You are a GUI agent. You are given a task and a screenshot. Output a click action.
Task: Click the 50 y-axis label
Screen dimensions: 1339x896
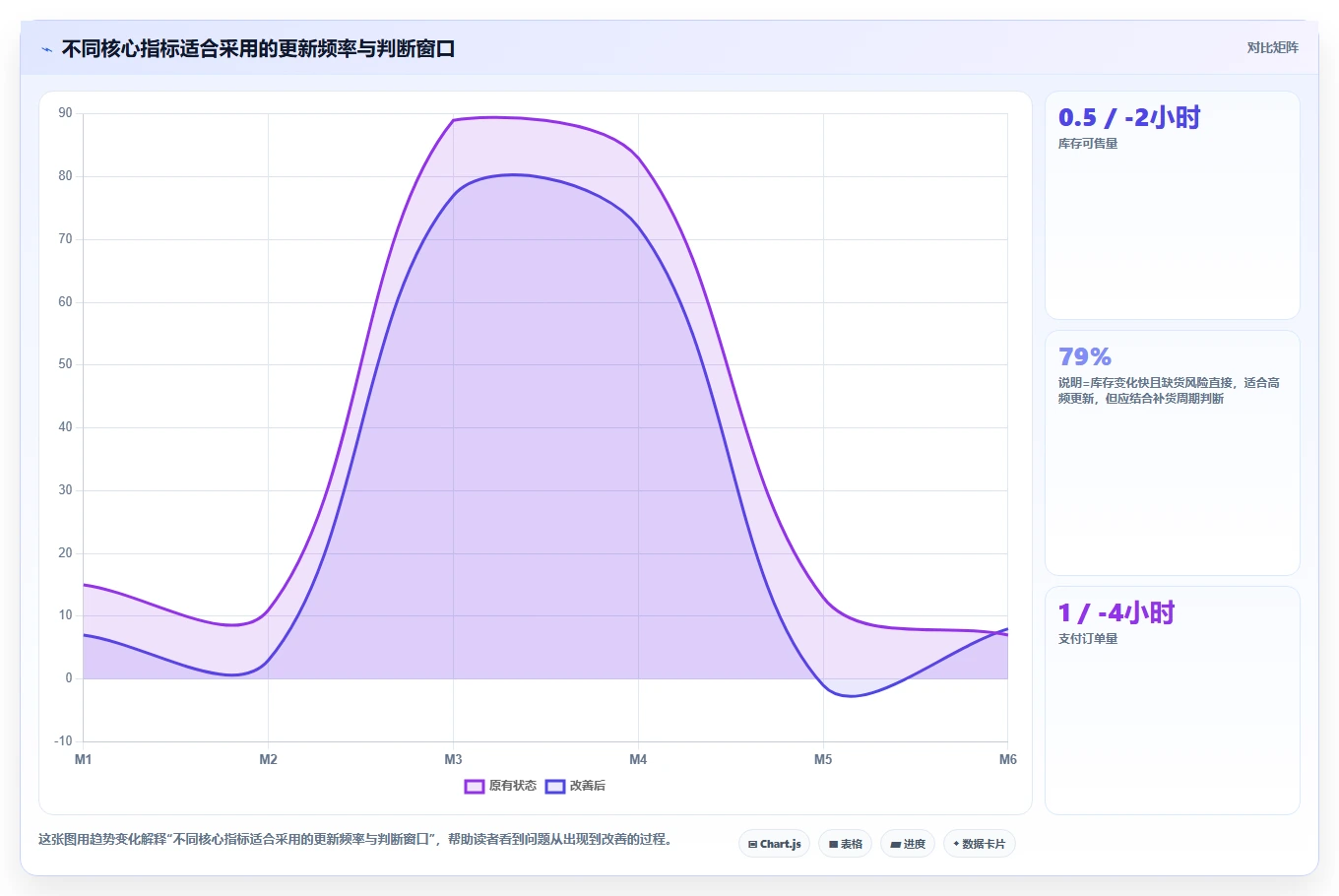pyautogui.click(x=65, y=364)
